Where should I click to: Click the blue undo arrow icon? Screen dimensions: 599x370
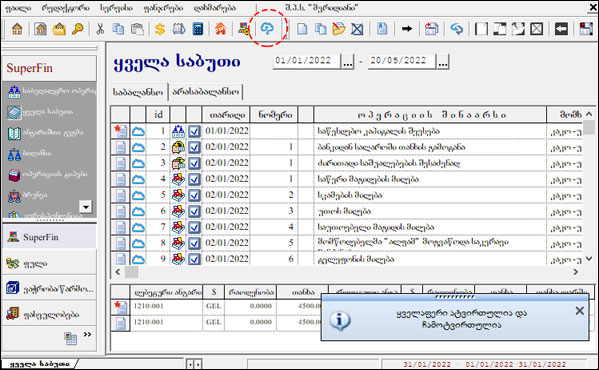(457, 29)
